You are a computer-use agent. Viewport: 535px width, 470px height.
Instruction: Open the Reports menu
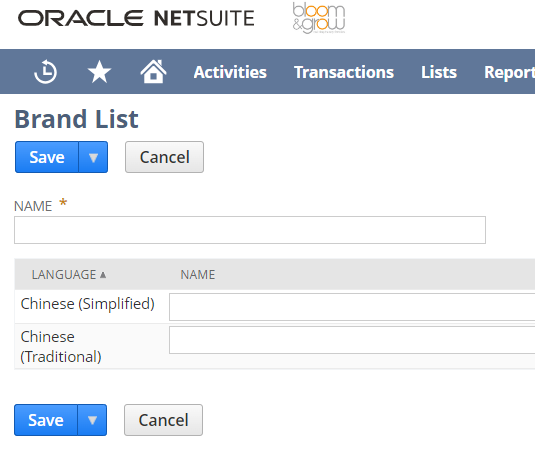[x=509, y=72]
